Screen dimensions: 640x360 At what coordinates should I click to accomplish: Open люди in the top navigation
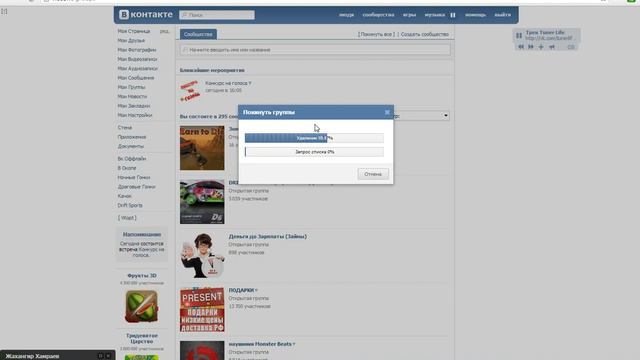tap(347, 15)
